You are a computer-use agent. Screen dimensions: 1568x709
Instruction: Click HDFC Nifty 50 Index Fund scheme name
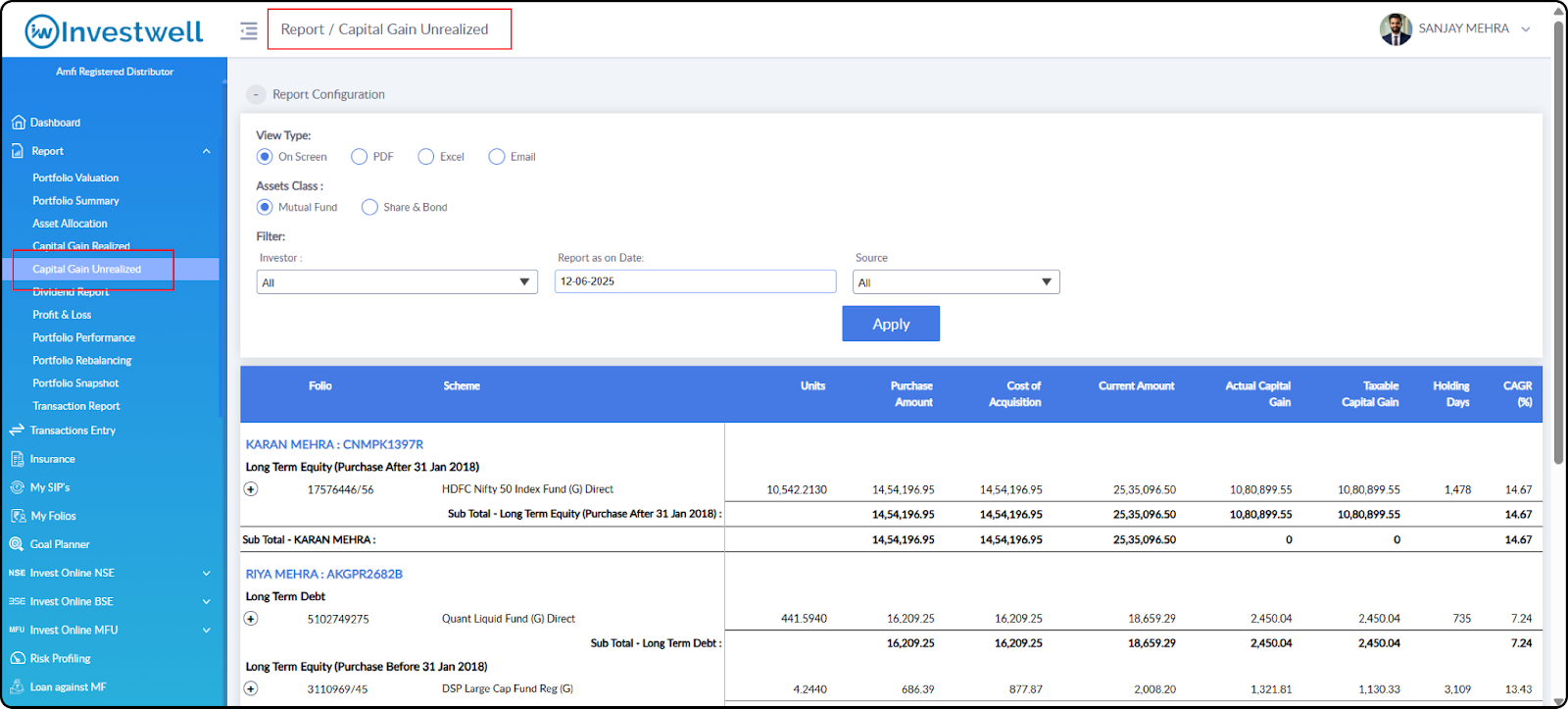[527, 489]
